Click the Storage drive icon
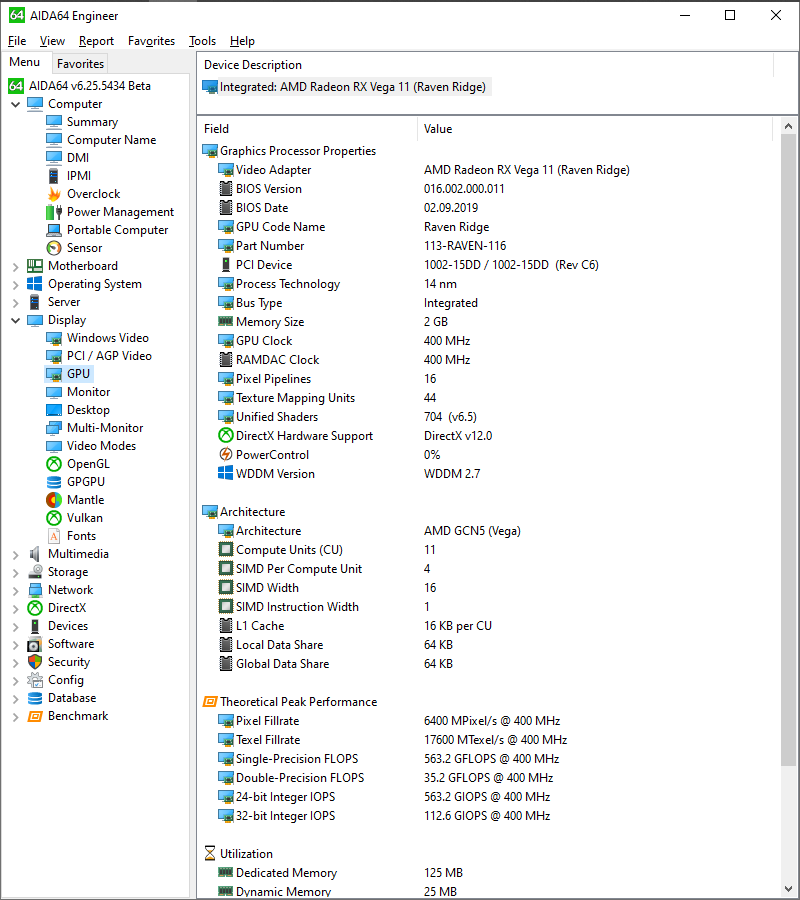The image size is (800, 900). tap(35, 572)
